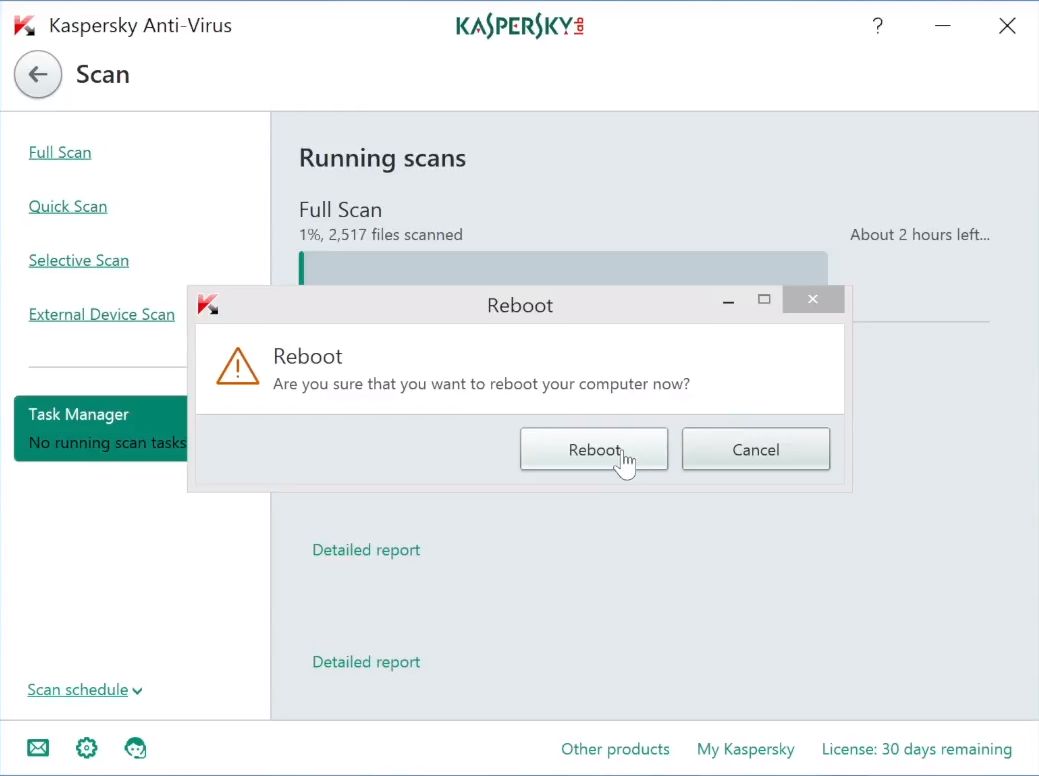Image resolution: width=1039 pixels, height=776 pixels.
Task: Open My Kaspersky from the footer
Action: [745, 749]
